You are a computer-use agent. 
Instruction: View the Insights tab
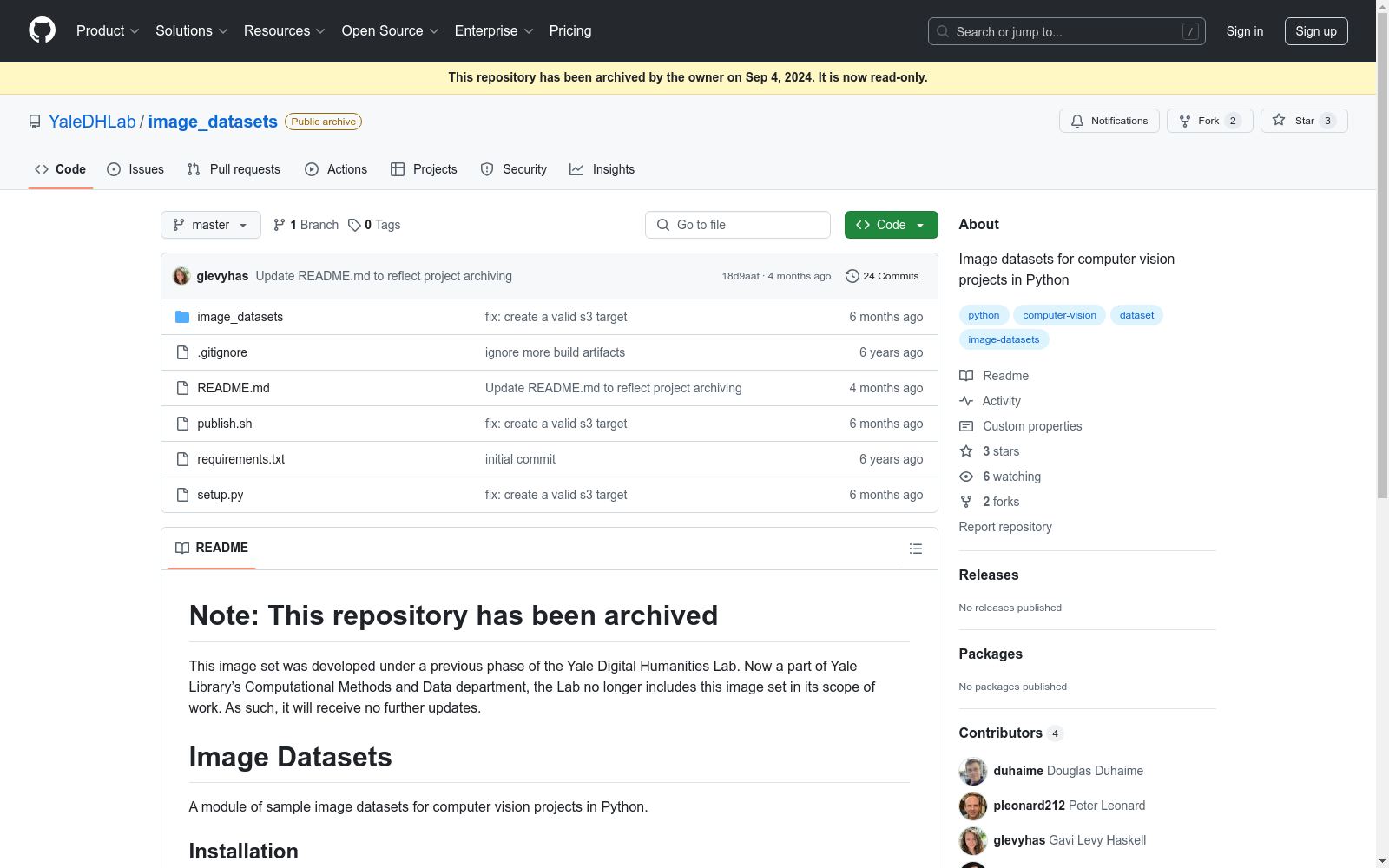coord(602,169)
